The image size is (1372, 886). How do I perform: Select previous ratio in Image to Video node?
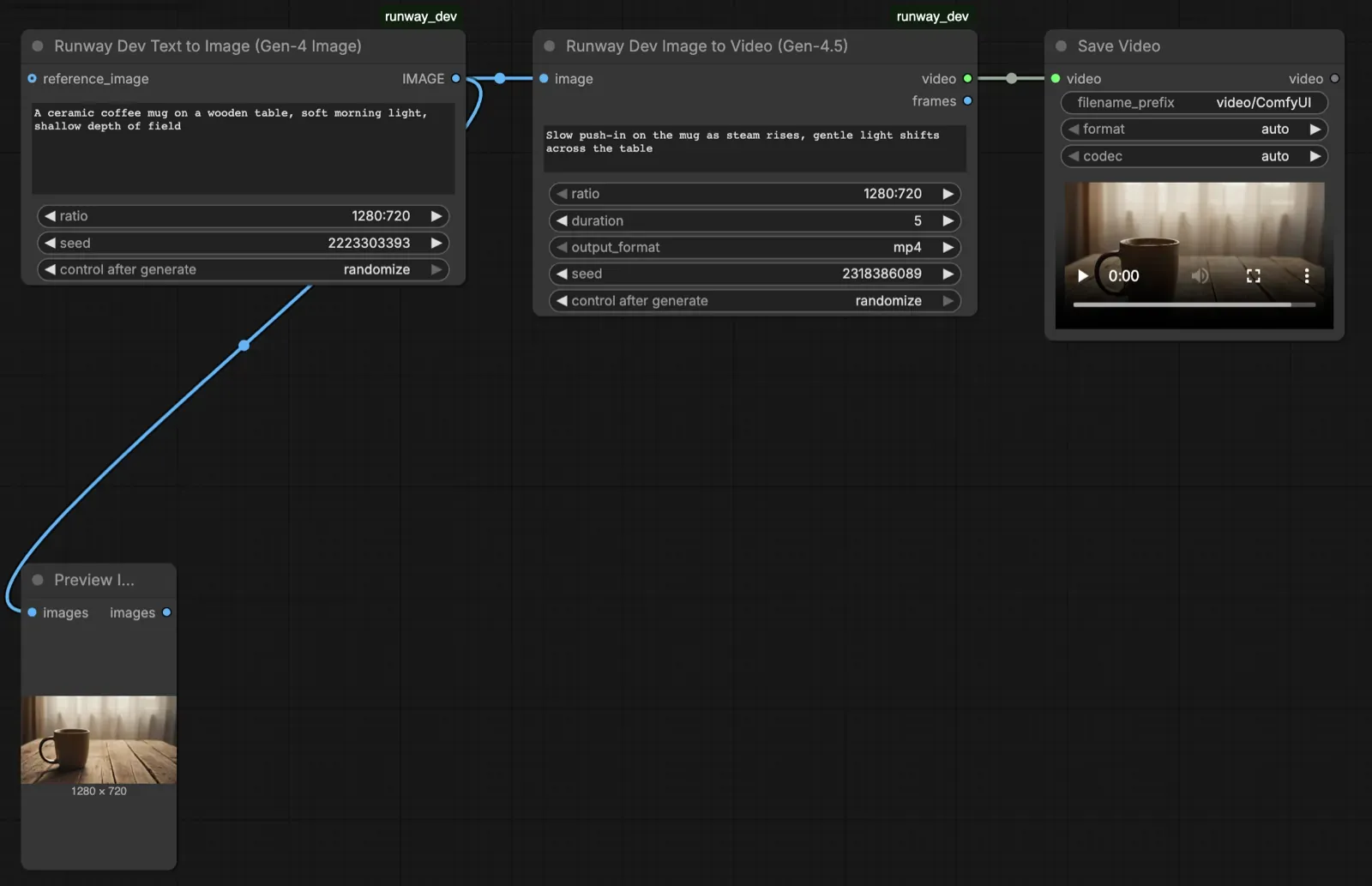562,194
